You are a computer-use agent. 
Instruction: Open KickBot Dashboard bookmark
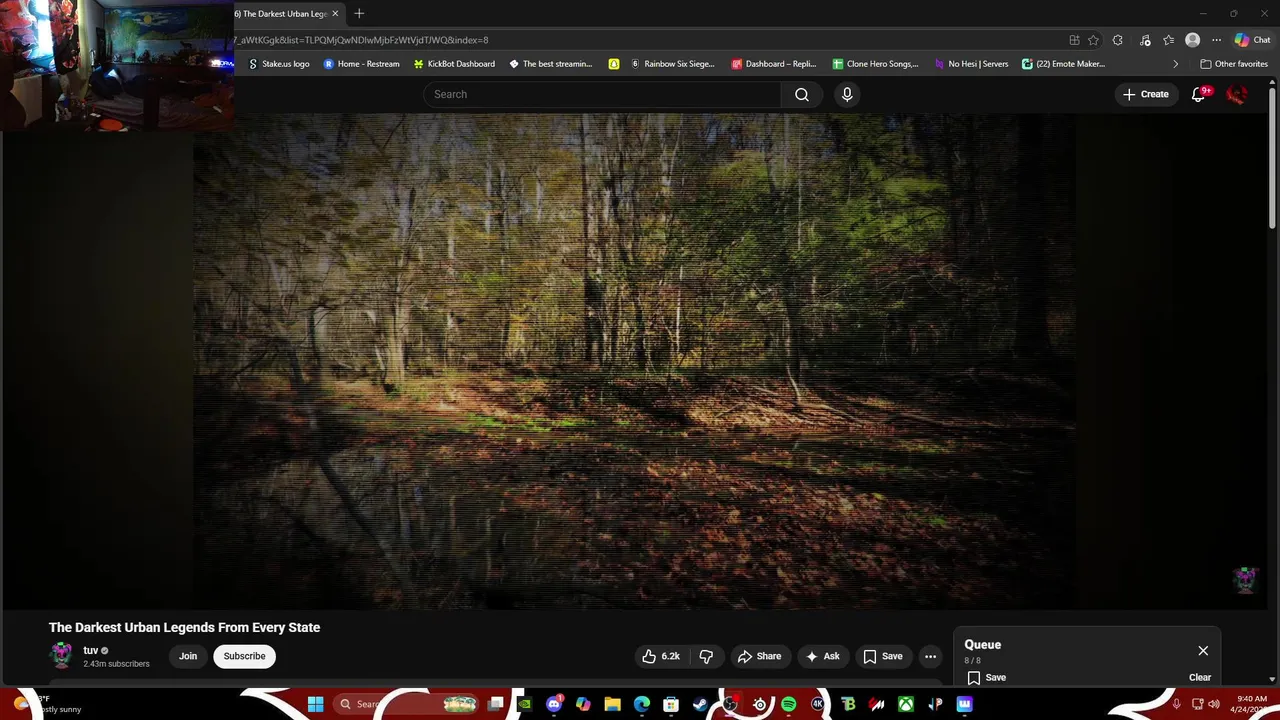(454, 64)
